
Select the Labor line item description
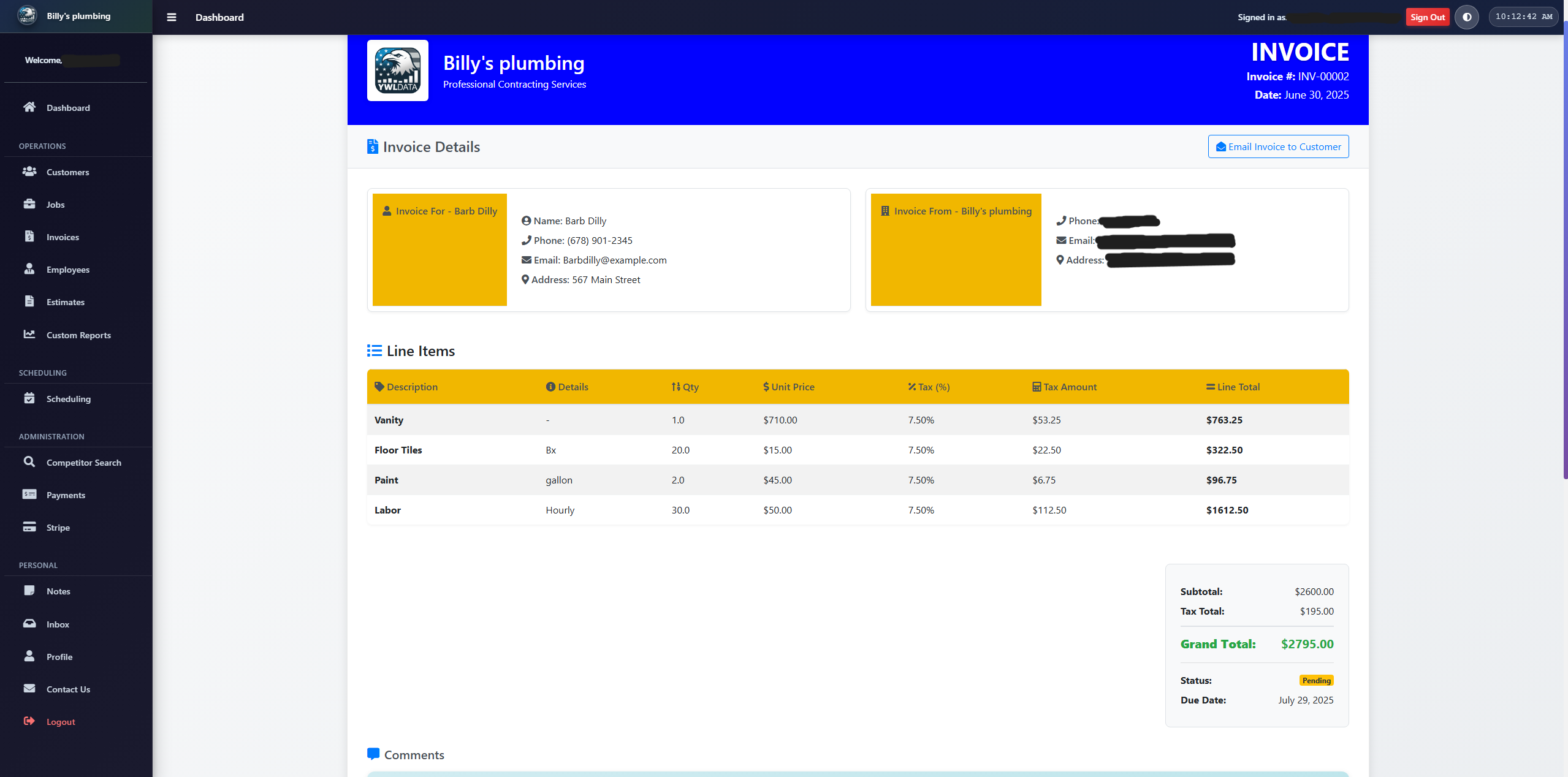387,510
